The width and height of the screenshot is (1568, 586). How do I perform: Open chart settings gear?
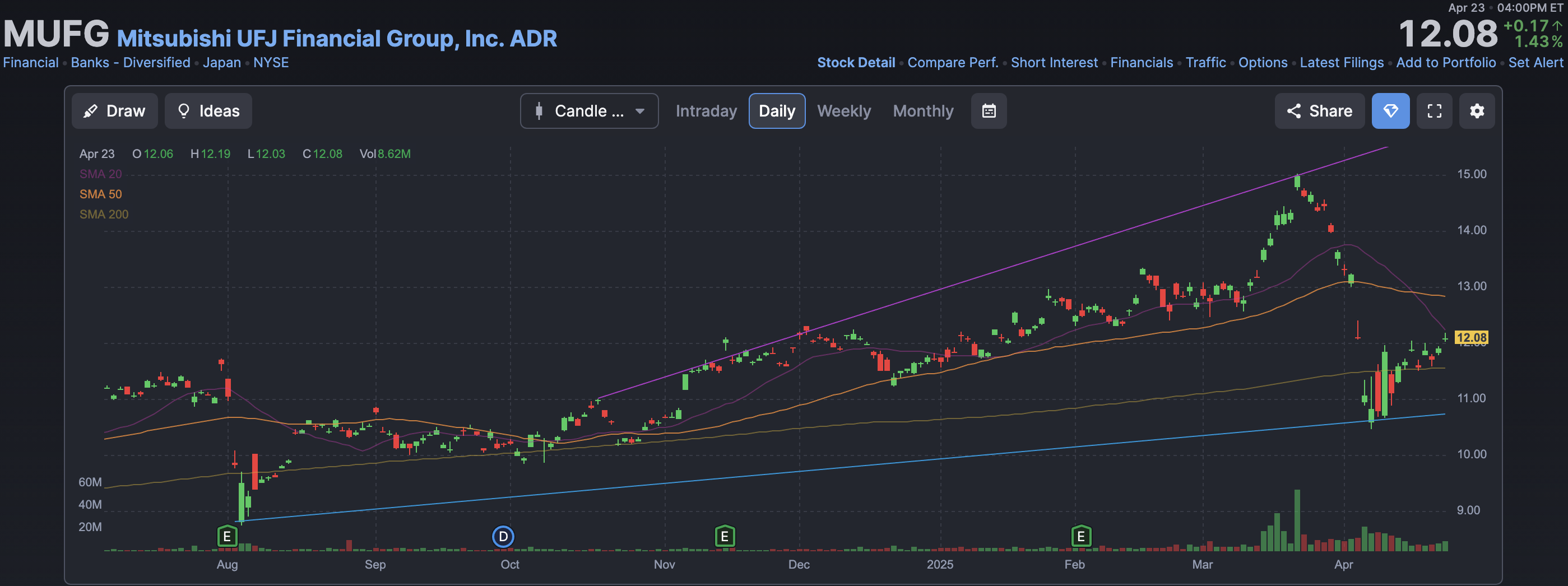1477,111
